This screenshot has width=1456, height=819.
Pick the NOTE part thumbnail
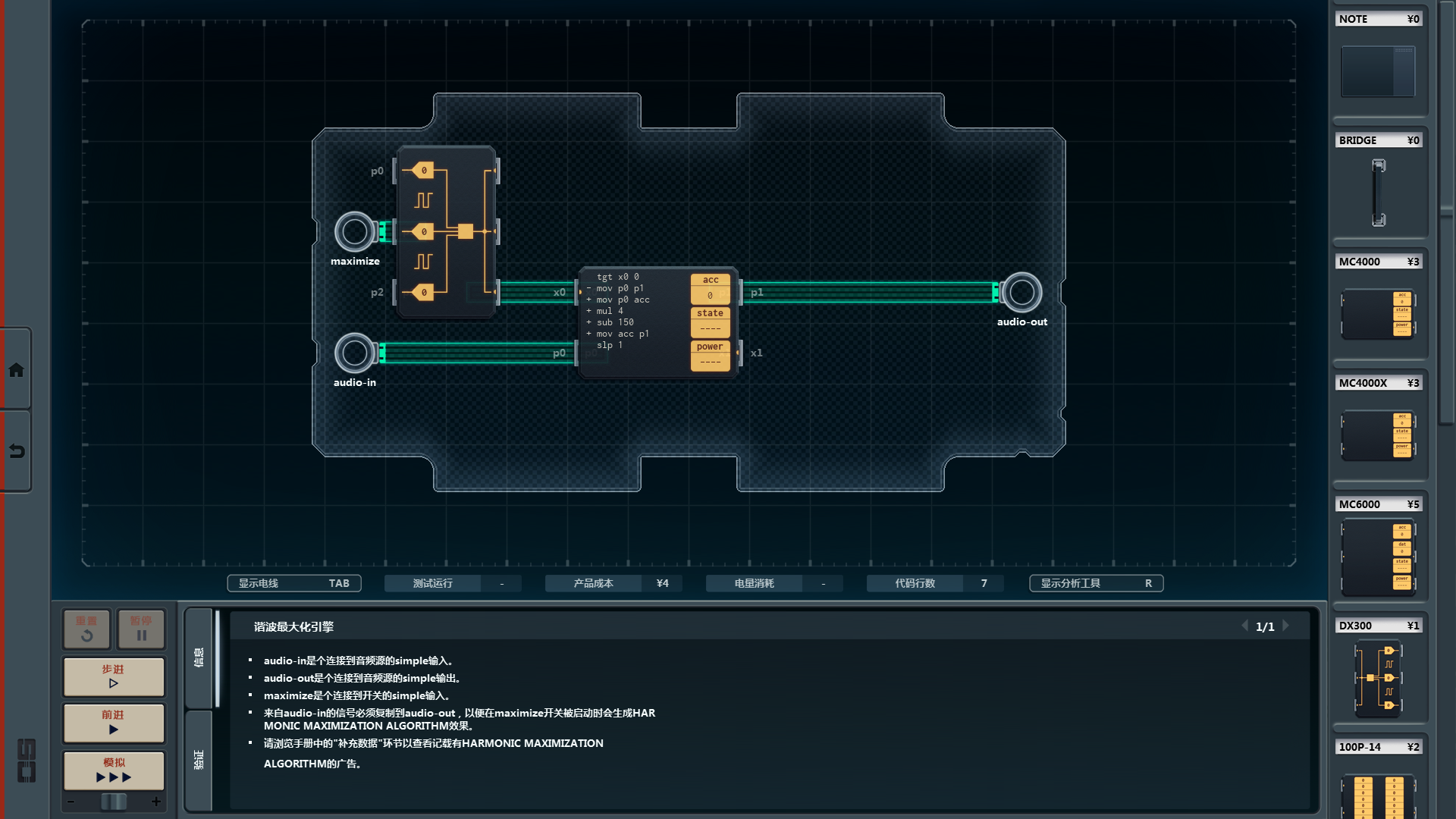point(1378,71)
